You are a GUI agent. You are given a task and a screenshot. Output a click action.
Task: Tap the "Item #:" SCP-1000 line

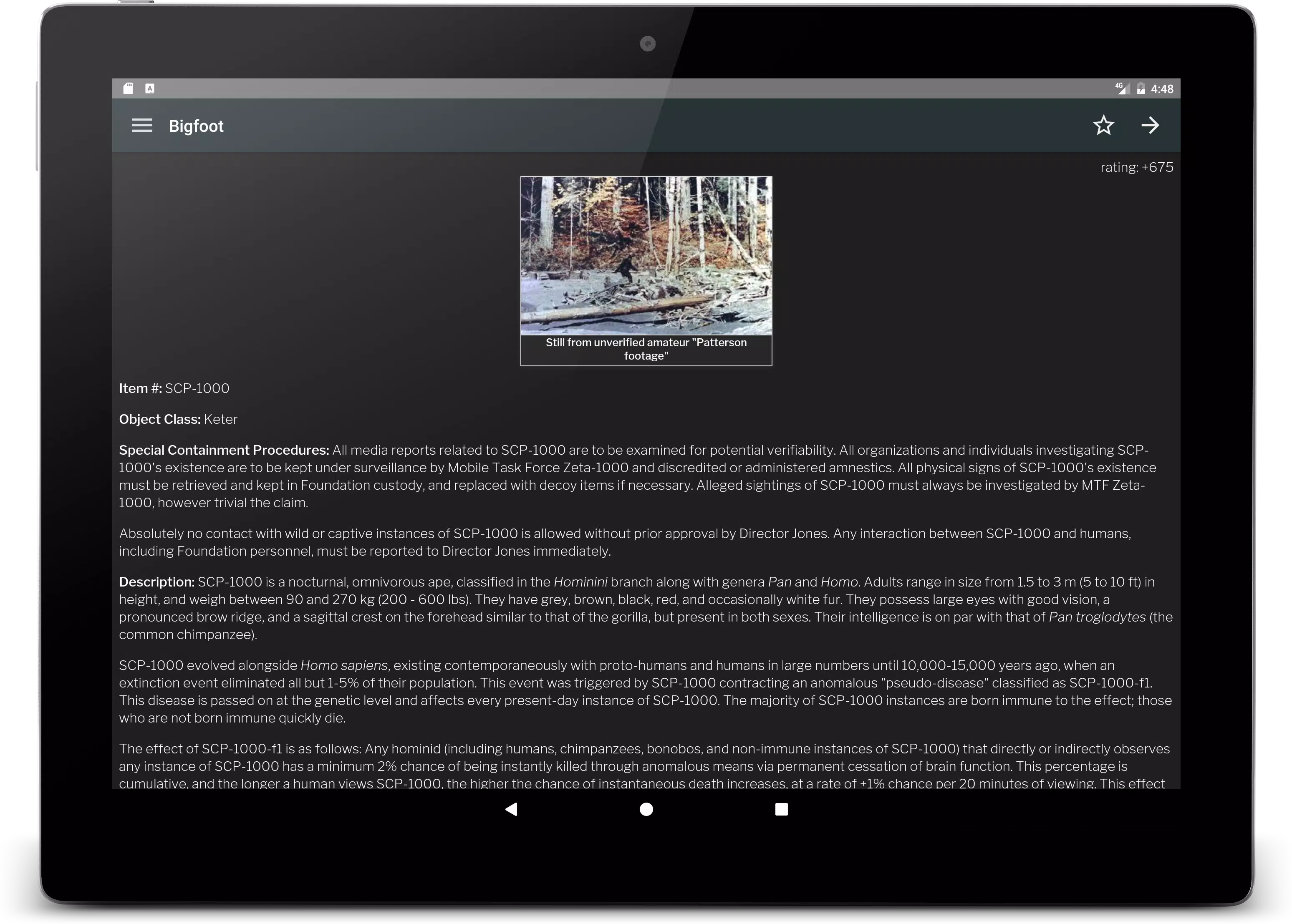(x=174, y=388)
